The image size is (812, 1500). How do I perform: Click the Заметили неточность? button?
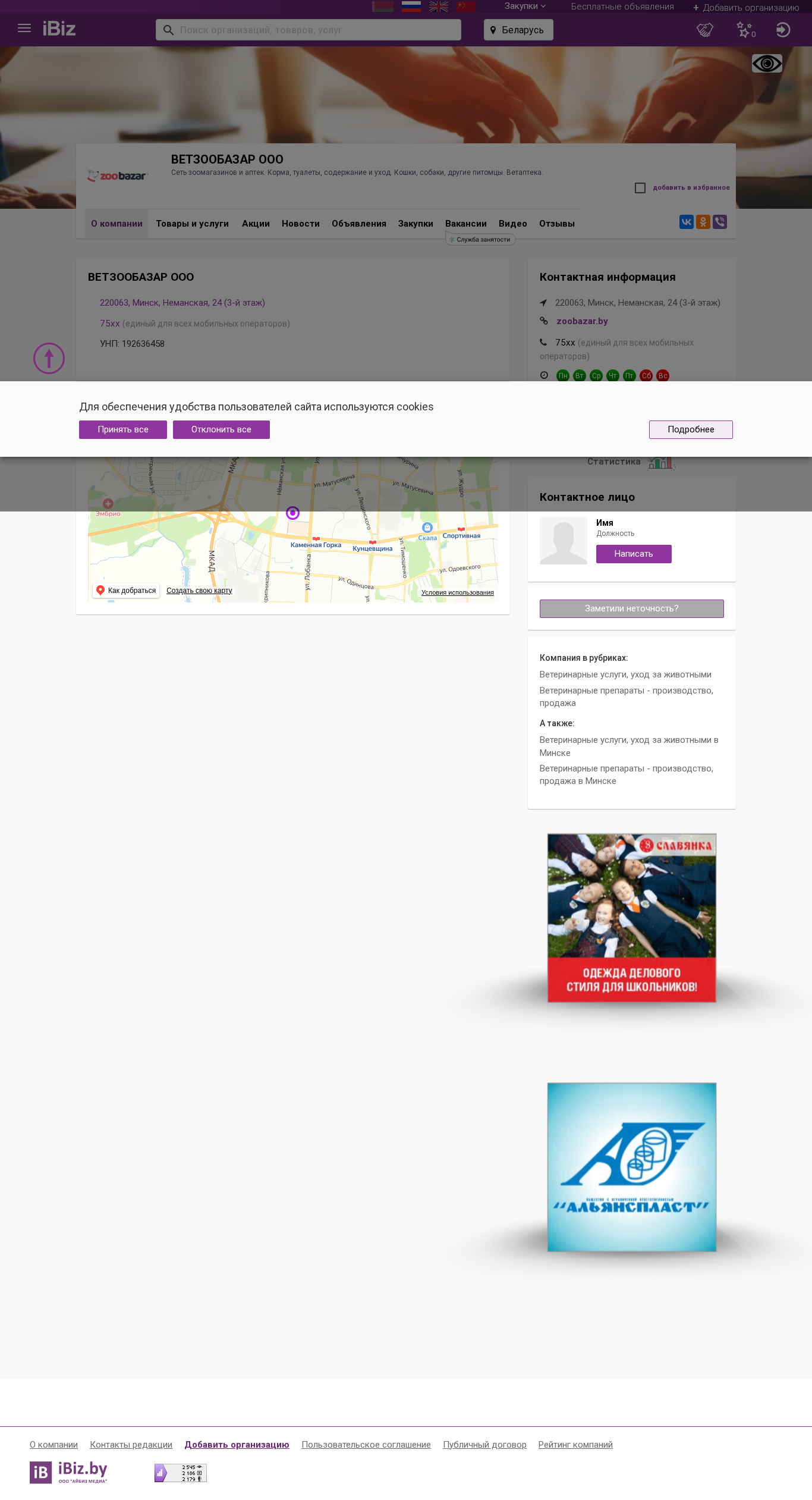(631, 608)
